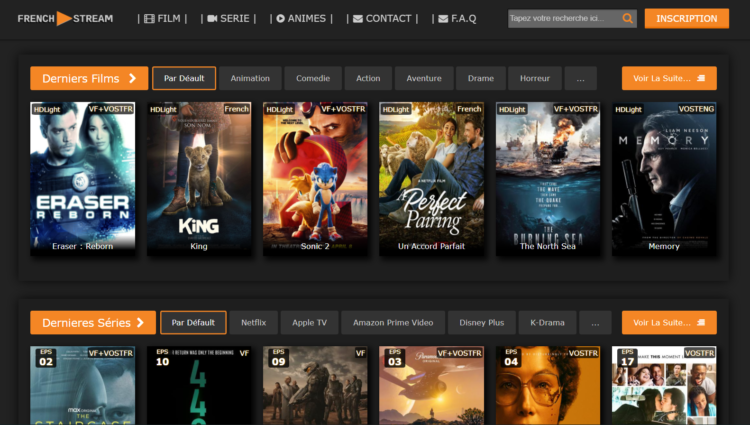Click the CONTACT envelope icon
The width and height of the screenshot is (750, 425).
(358, 19)
